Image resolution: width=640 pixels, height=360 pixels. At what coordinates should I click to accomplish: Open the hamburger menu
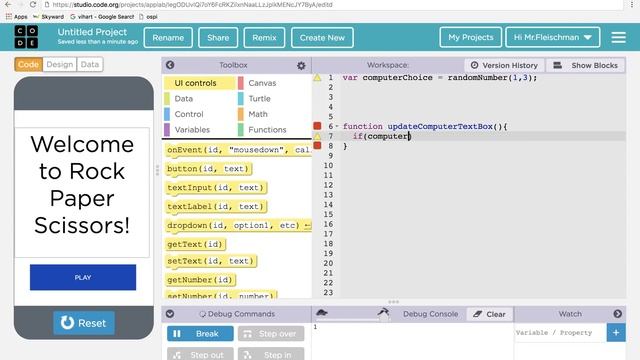[618, 38]
